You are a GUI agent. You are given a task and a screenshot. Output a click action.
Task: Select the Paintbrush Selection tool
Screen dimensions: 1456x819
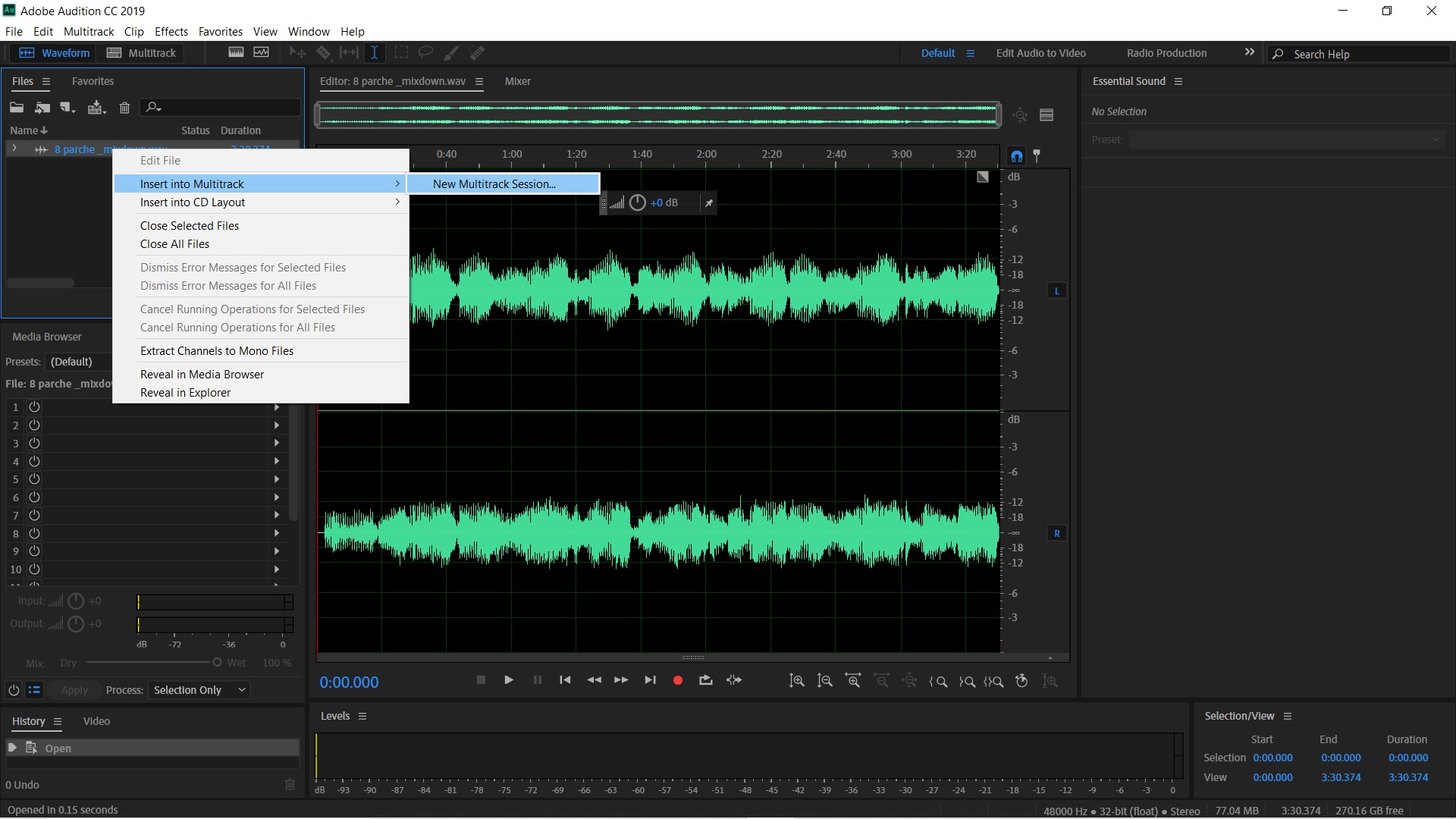pyautogui.click(x=450, y=52)
